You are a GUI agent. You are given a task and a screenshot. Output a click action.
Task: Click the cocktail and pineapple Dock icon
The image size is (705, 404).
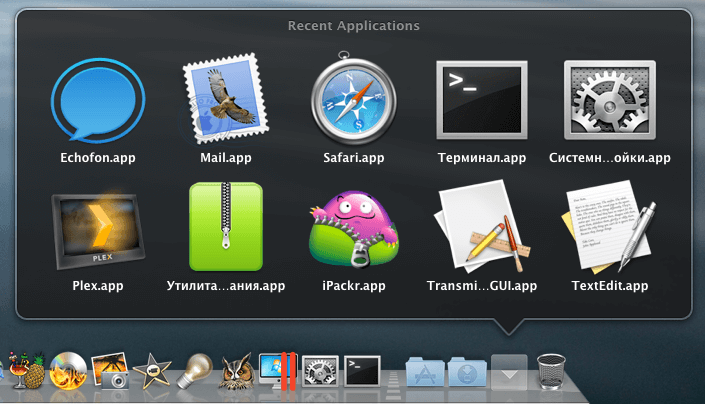[28, 371]
